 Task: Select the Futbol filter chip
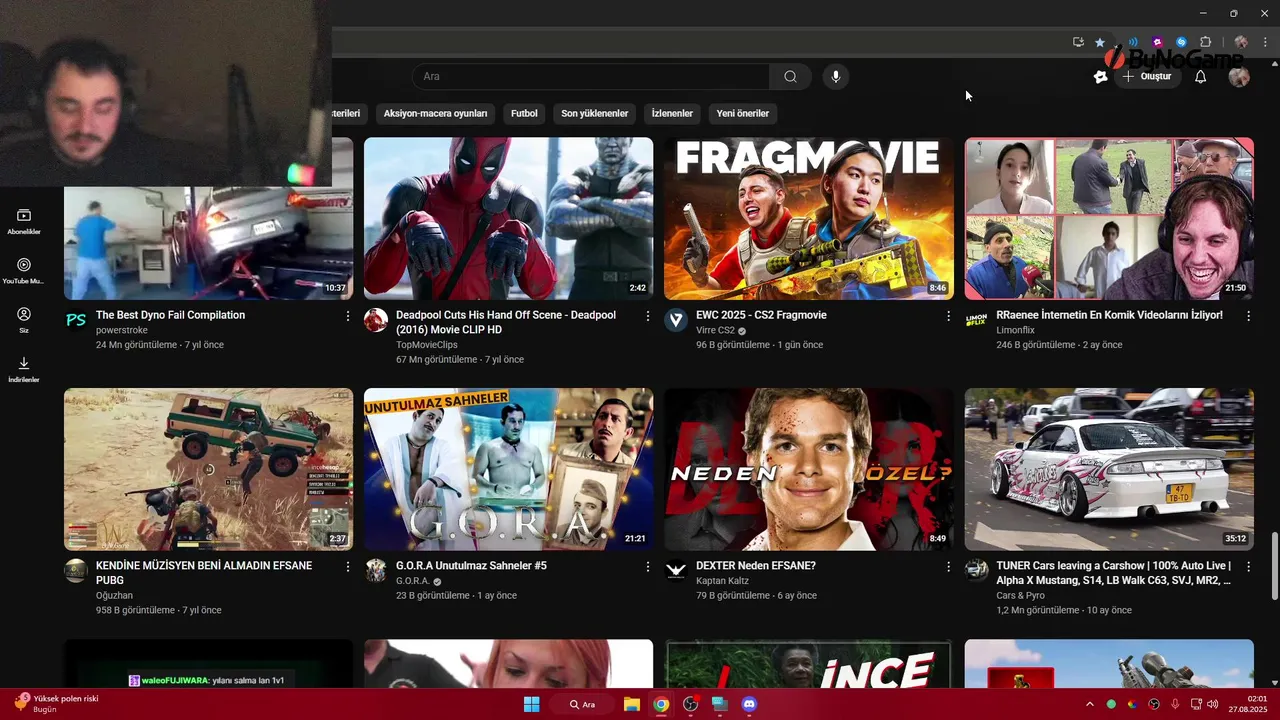pos(524,113)
